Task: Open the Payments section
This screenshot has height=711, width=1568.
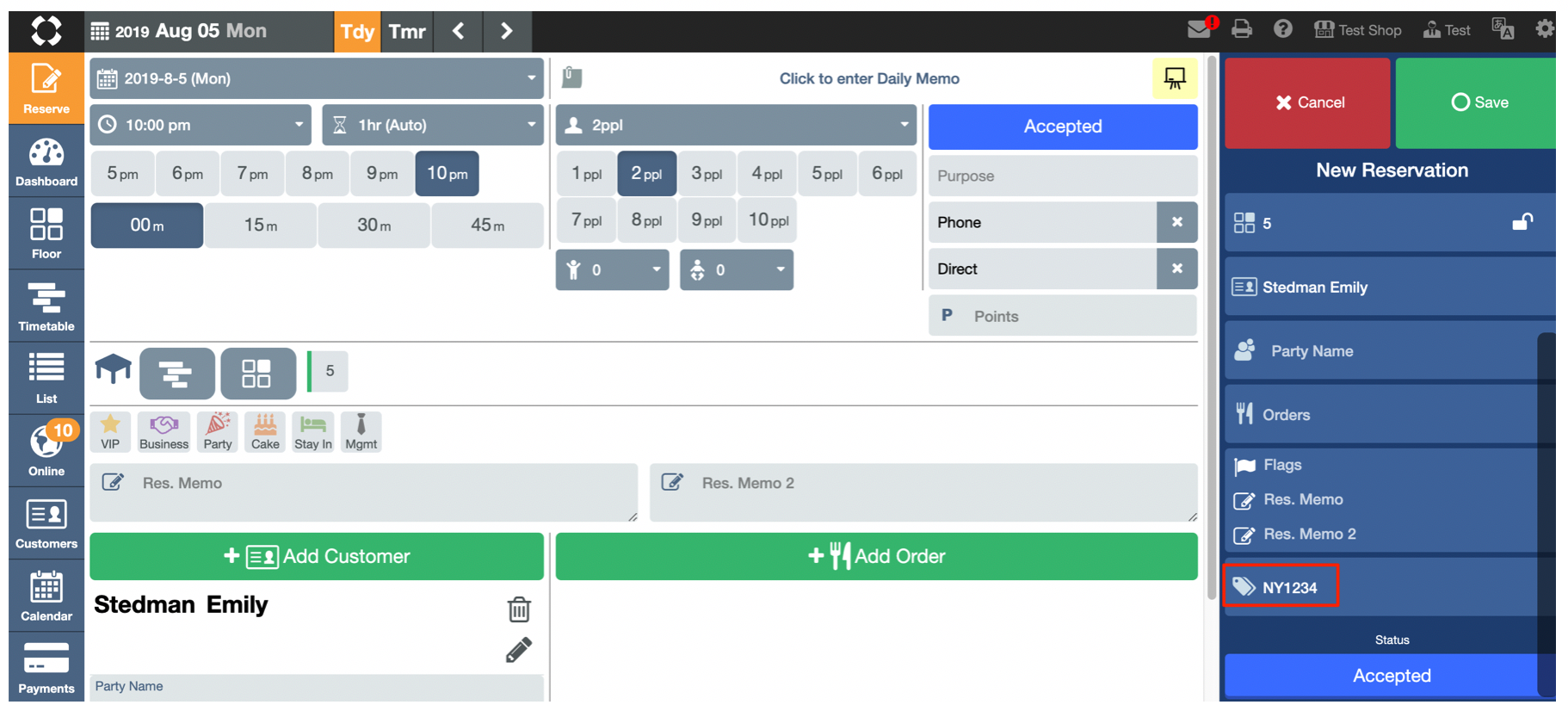Action: (x=46, y=668)
